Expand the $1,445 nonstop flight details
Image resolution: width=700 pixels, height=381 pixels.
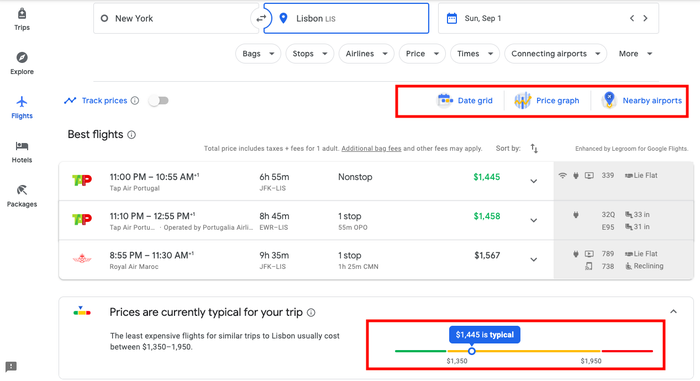[533, 181]
